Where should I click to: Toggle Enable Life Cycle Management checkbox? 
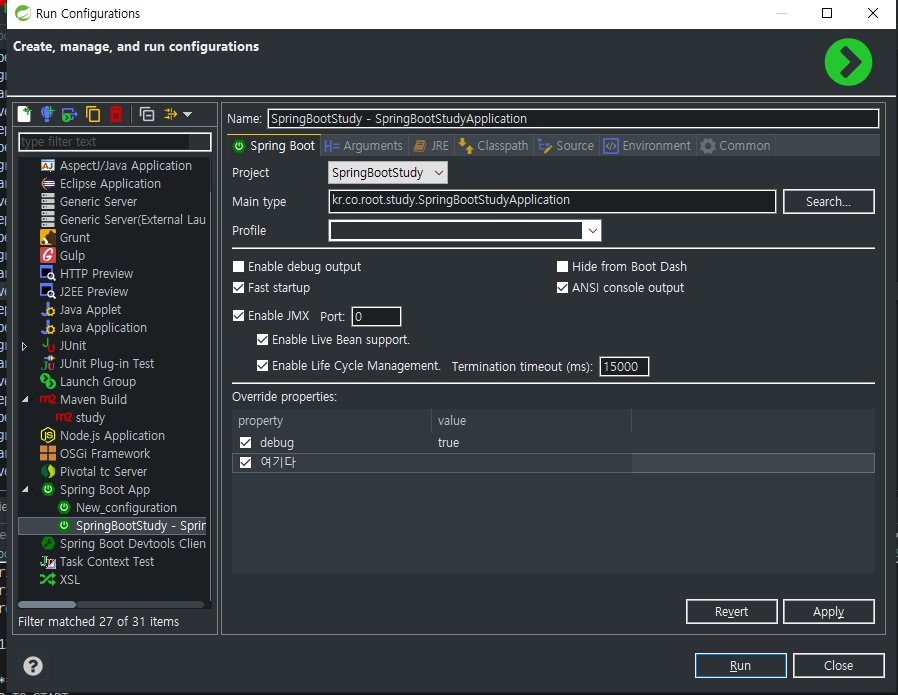(262, 366)
